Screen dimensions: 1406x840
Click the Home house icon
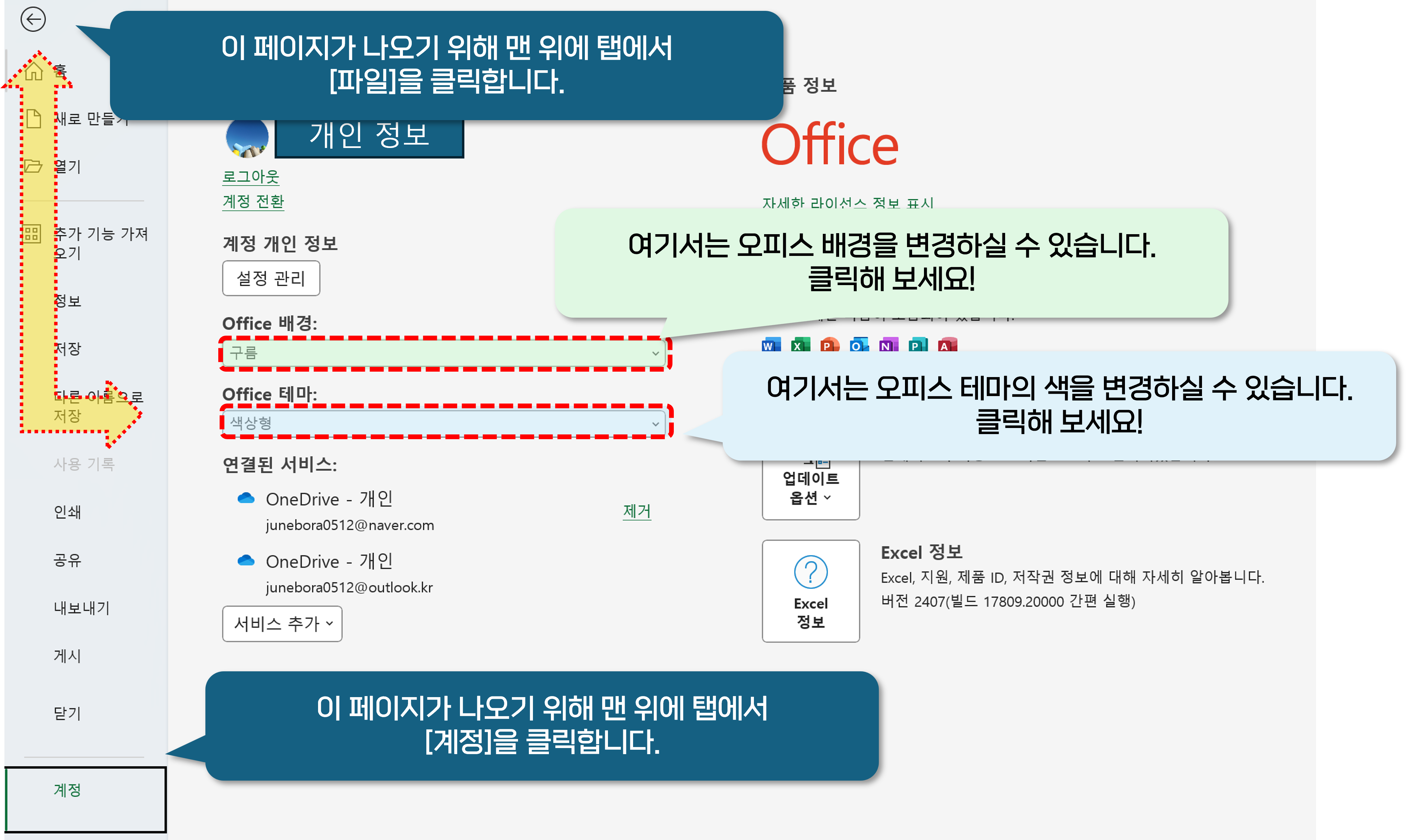pos(33,71)
